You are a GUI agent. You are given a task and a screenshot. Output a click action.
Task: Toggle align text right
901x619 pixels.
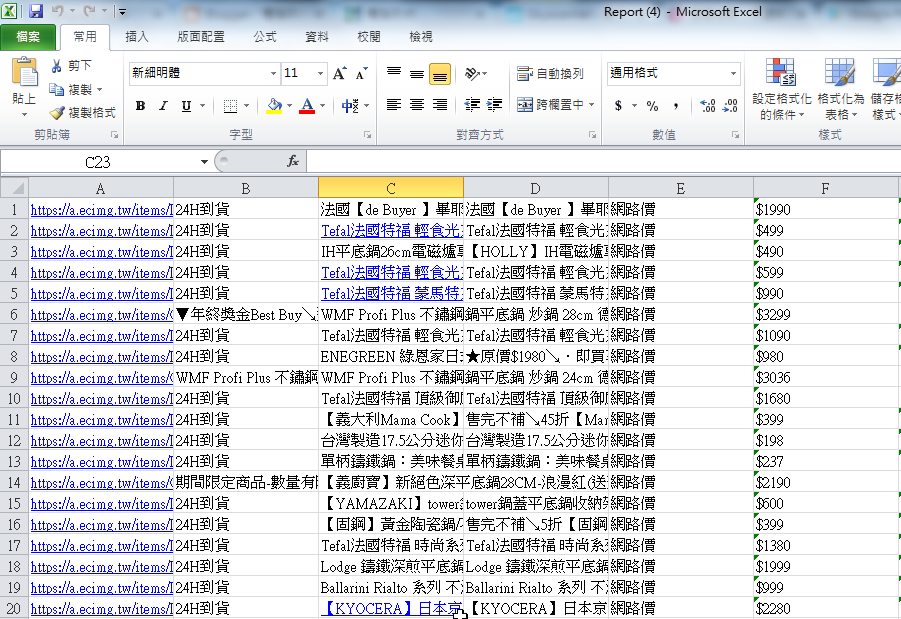tap(440, 105)
